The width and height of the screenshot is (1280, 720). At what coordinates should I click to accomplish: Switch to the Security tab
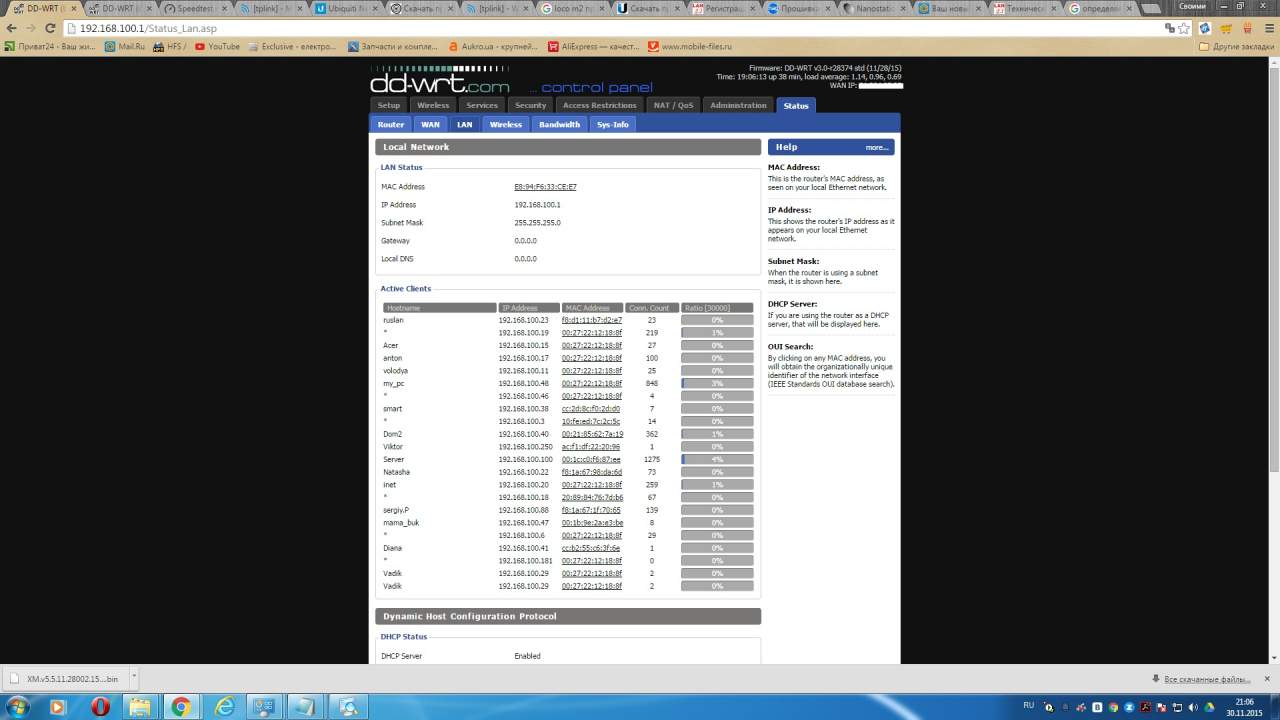531,105
